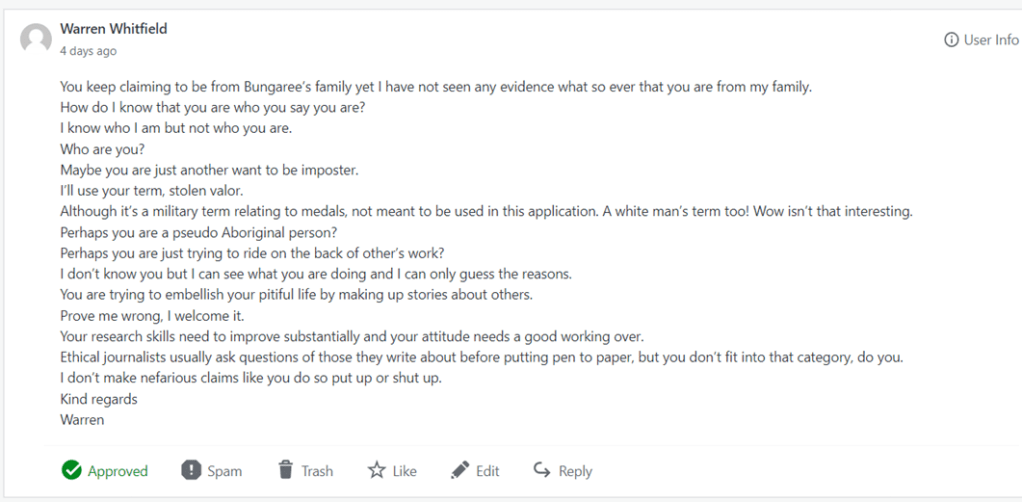Click the Reply arrow icon
The height and width of the screenshot is (502, 1022).
pyautogui.click(x=542, y=470)
